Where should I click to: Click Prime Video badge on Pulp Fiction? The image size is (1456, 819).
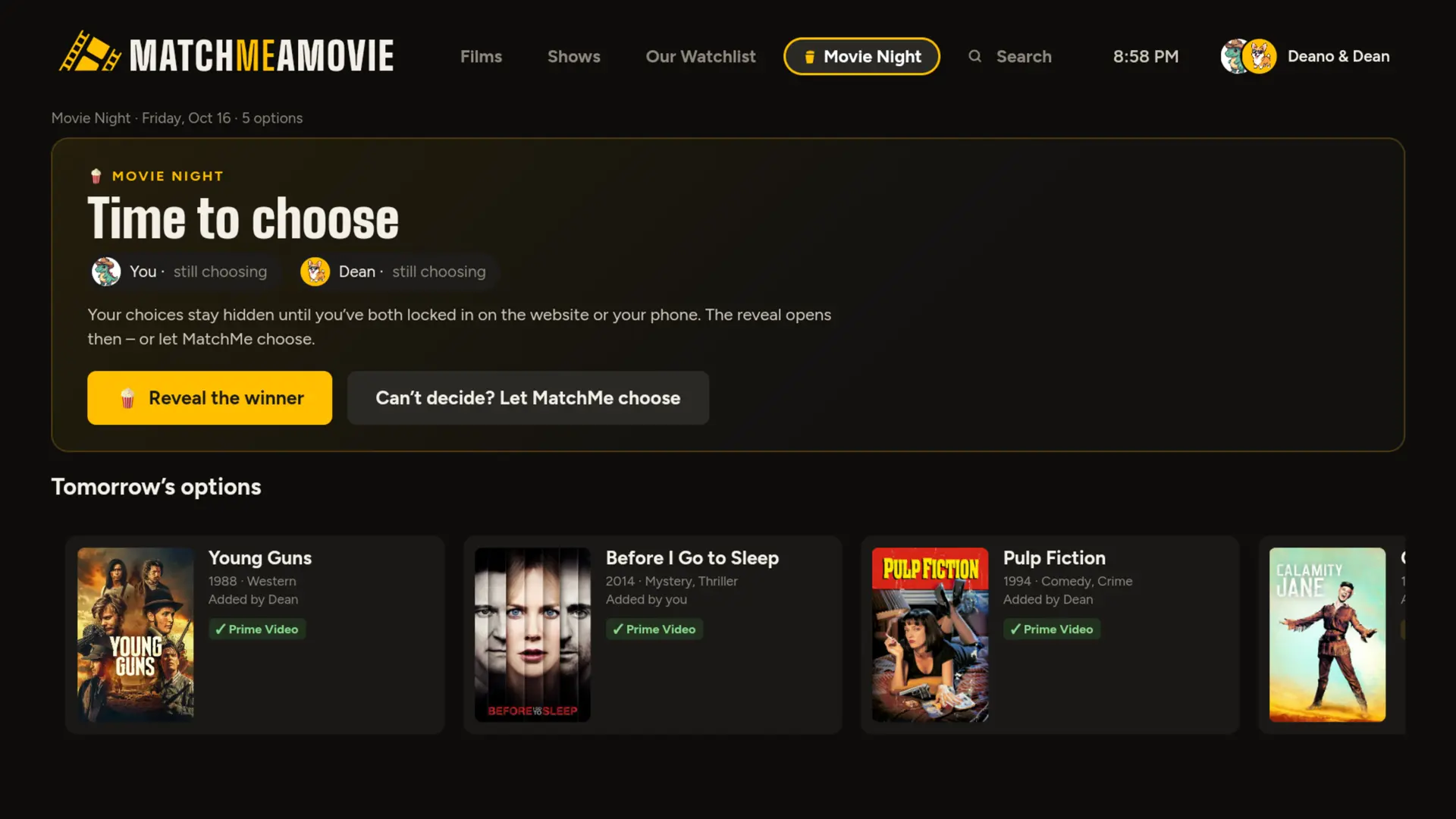coord(1052,629)
